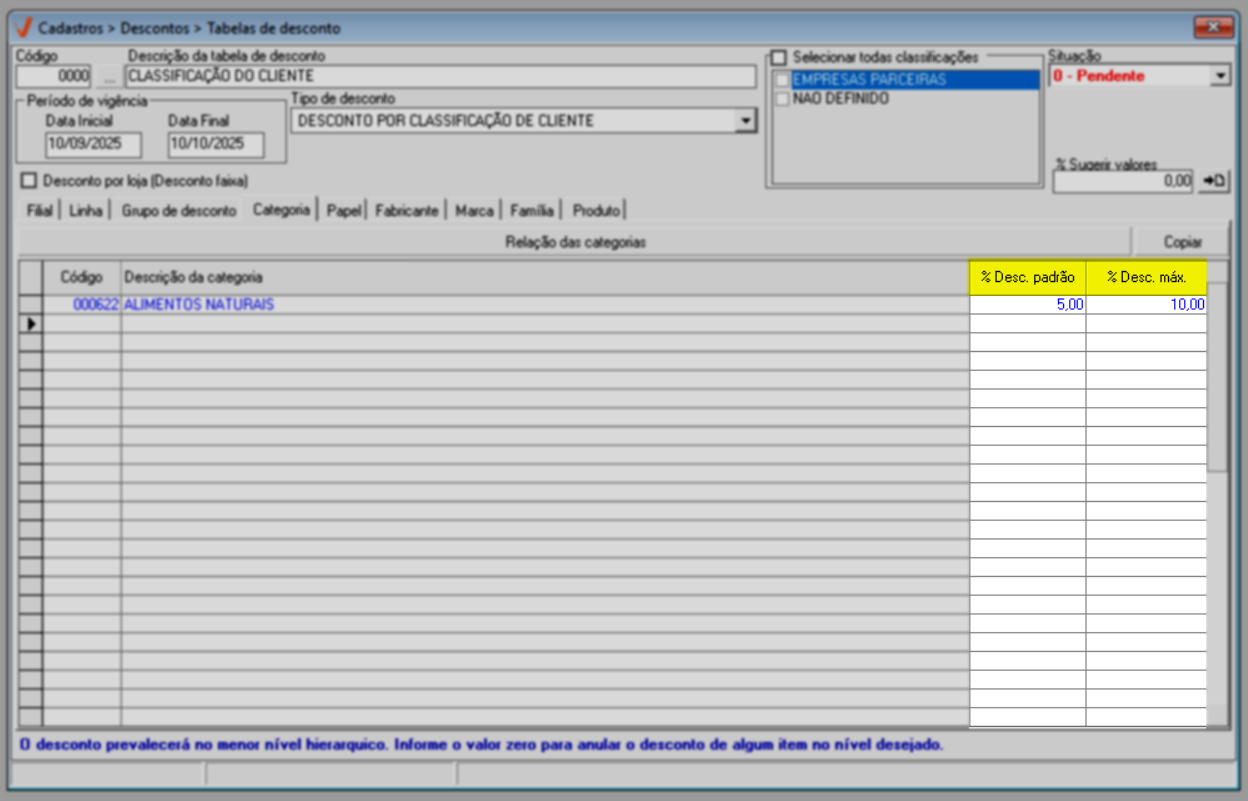Viewport: 1248px width, 801px height.
Task: Select category code 000622 cell
Action: 82,305
